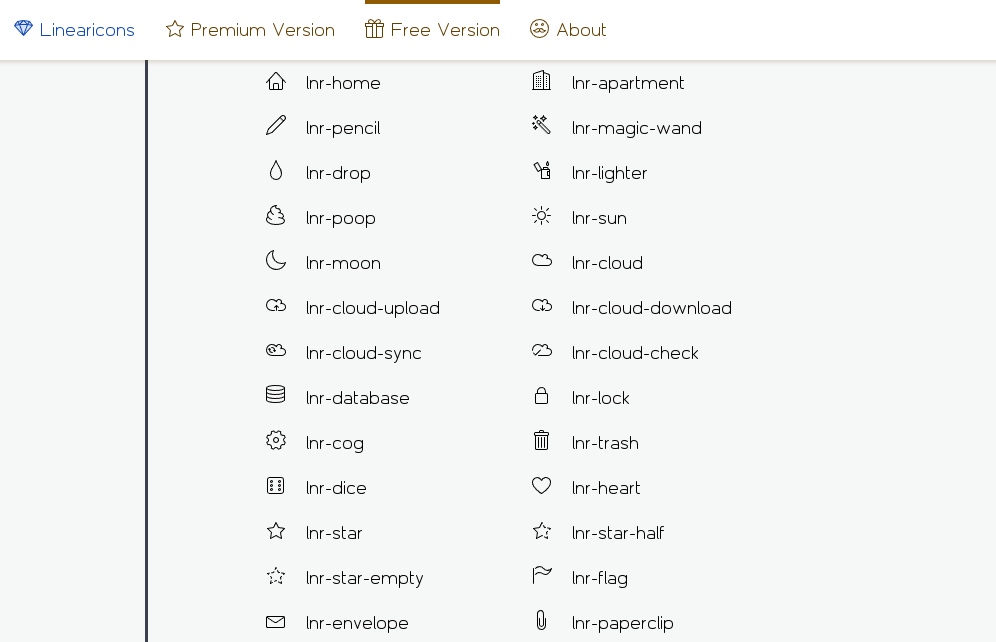Select the lnr-magic-wand icon
The width and height of the screenshot is (996, 642).
tap(541, 124)
